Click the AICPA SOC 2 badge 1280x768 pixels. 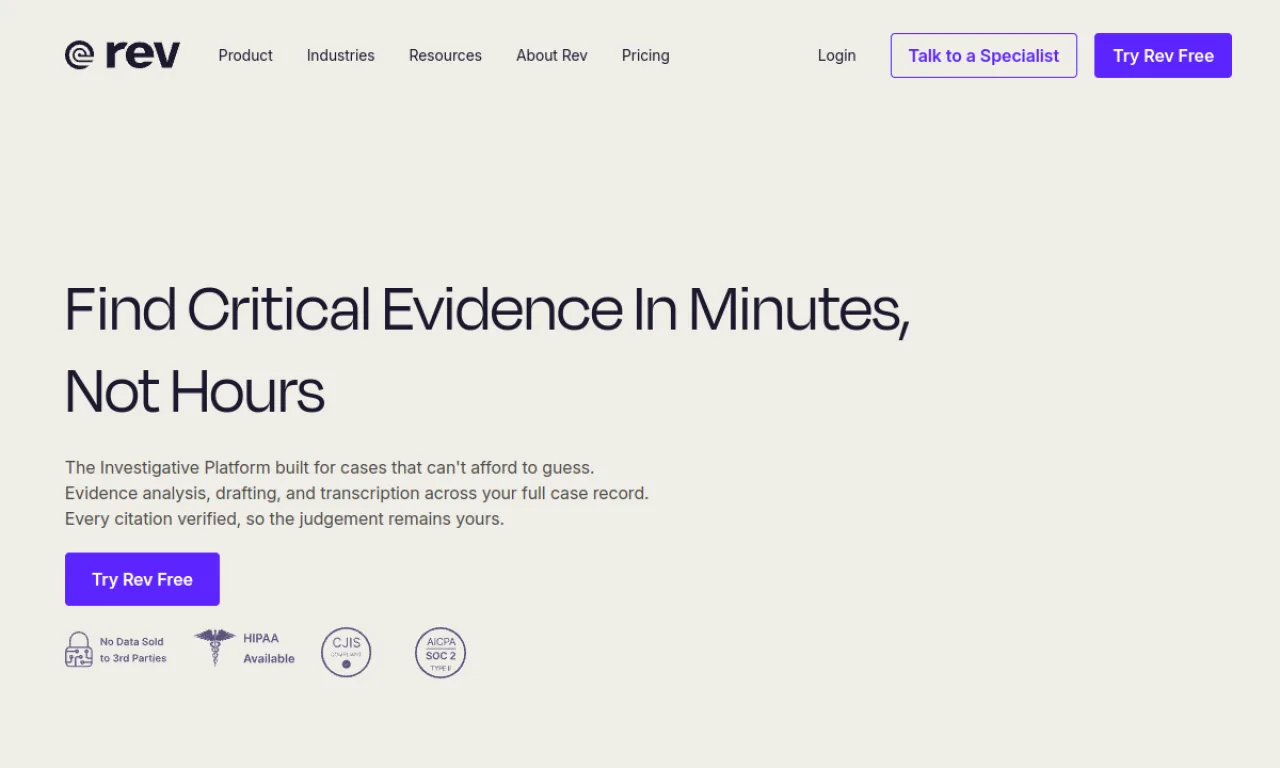point(440,653)
